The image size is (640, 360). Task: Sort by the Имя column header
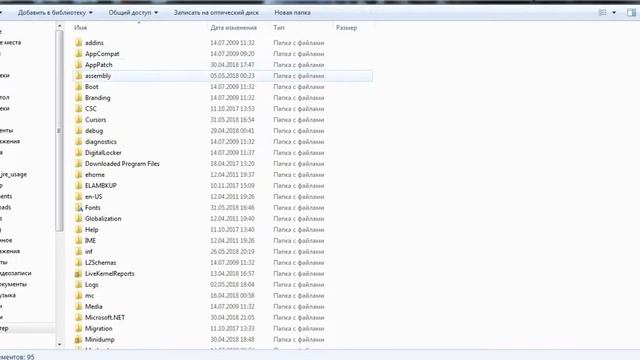pos(80,28)
